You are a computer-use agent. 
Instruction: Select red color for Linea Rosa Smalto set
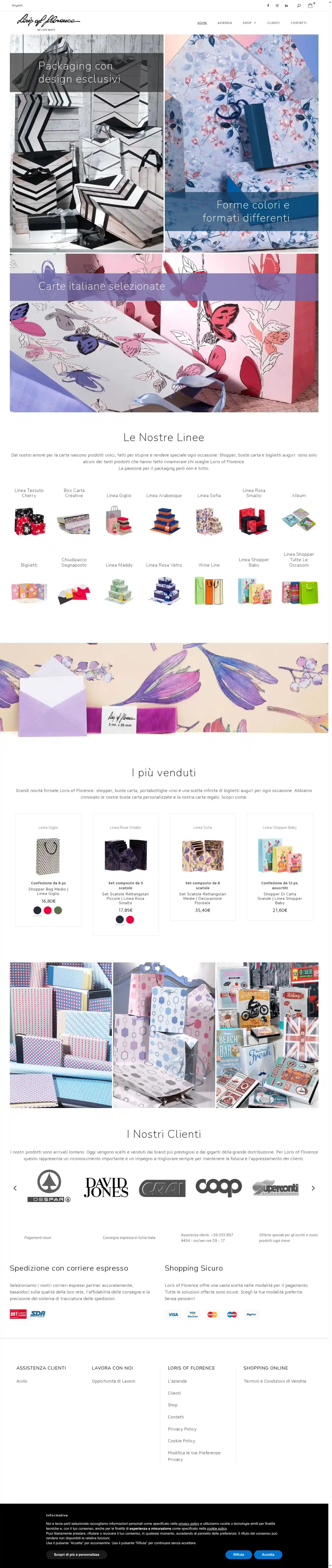tap(130, 920)
